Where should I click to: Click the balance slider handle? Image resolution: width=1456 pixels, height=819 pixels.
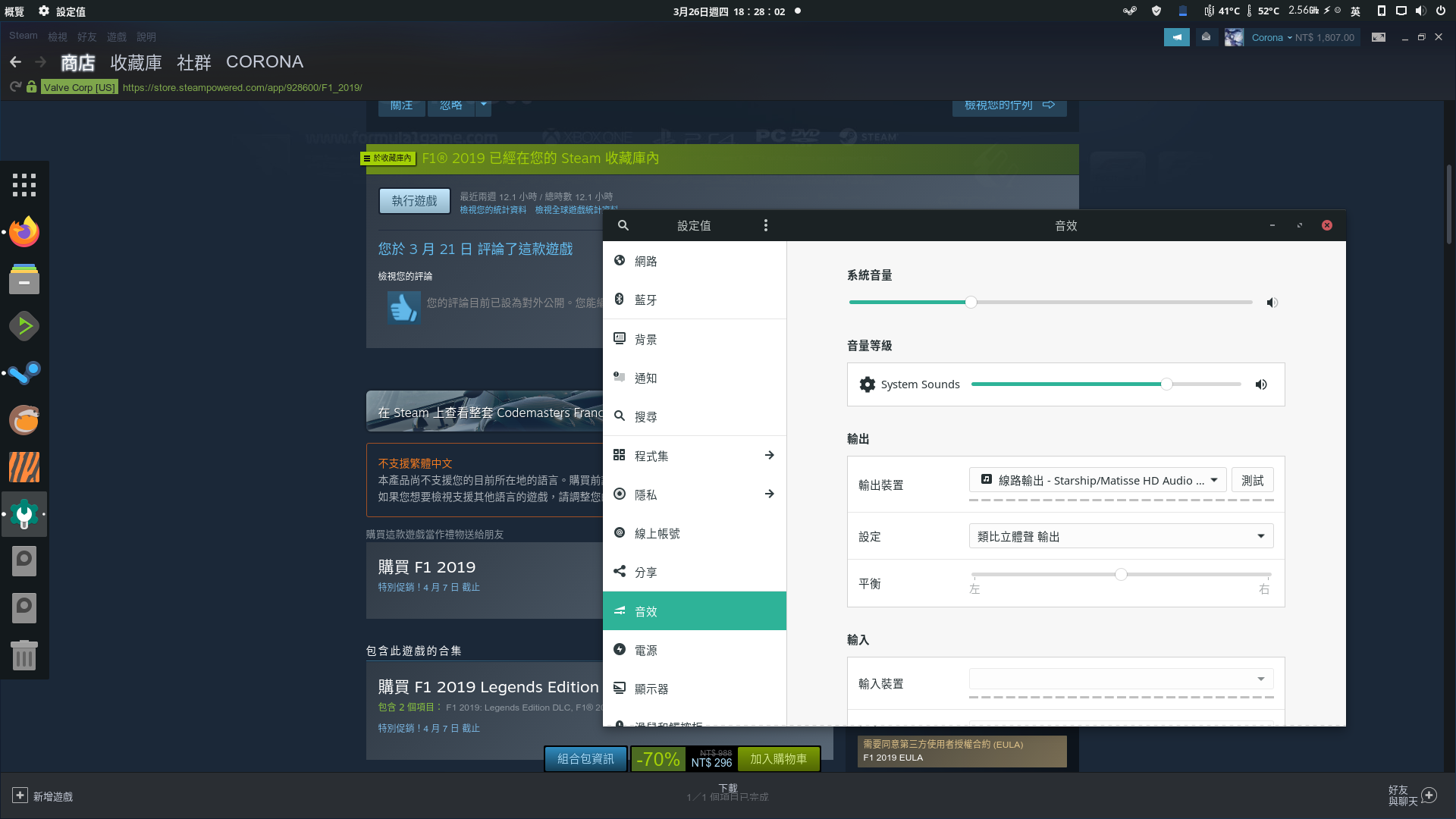coord(1121,574)
